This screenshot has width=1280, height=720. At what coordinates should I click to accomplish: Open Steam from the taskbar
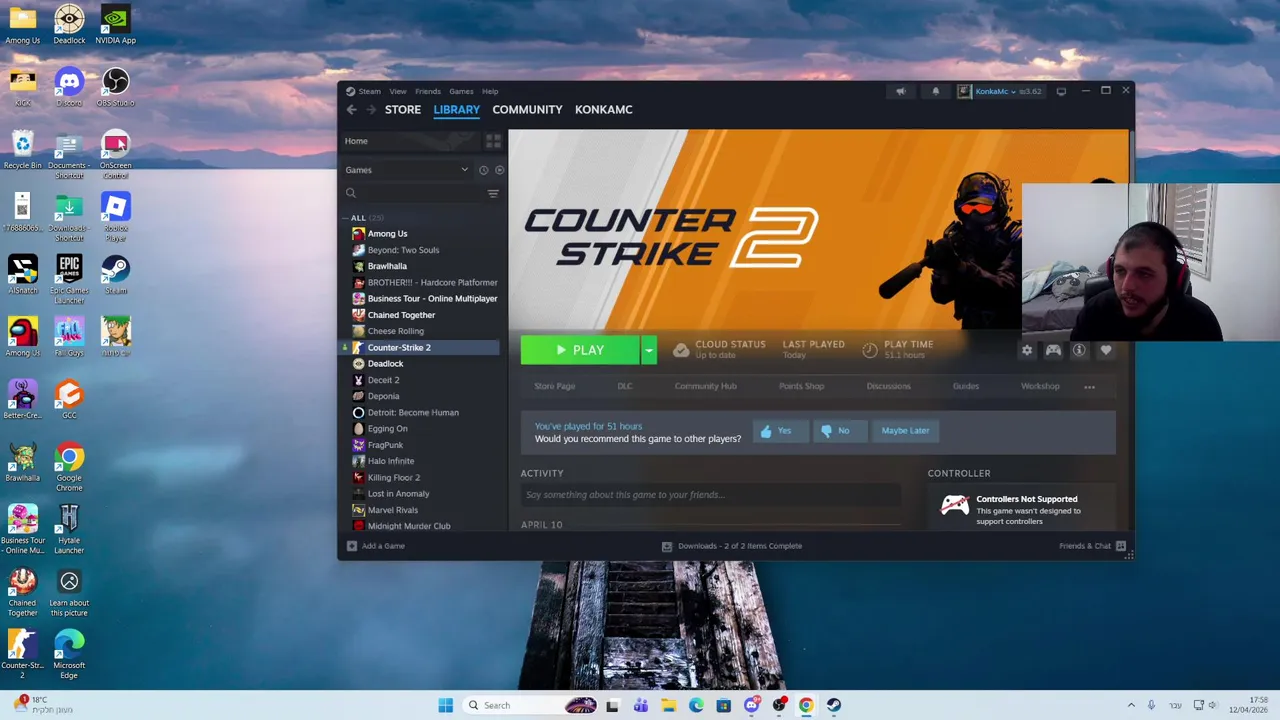[833, 705]
